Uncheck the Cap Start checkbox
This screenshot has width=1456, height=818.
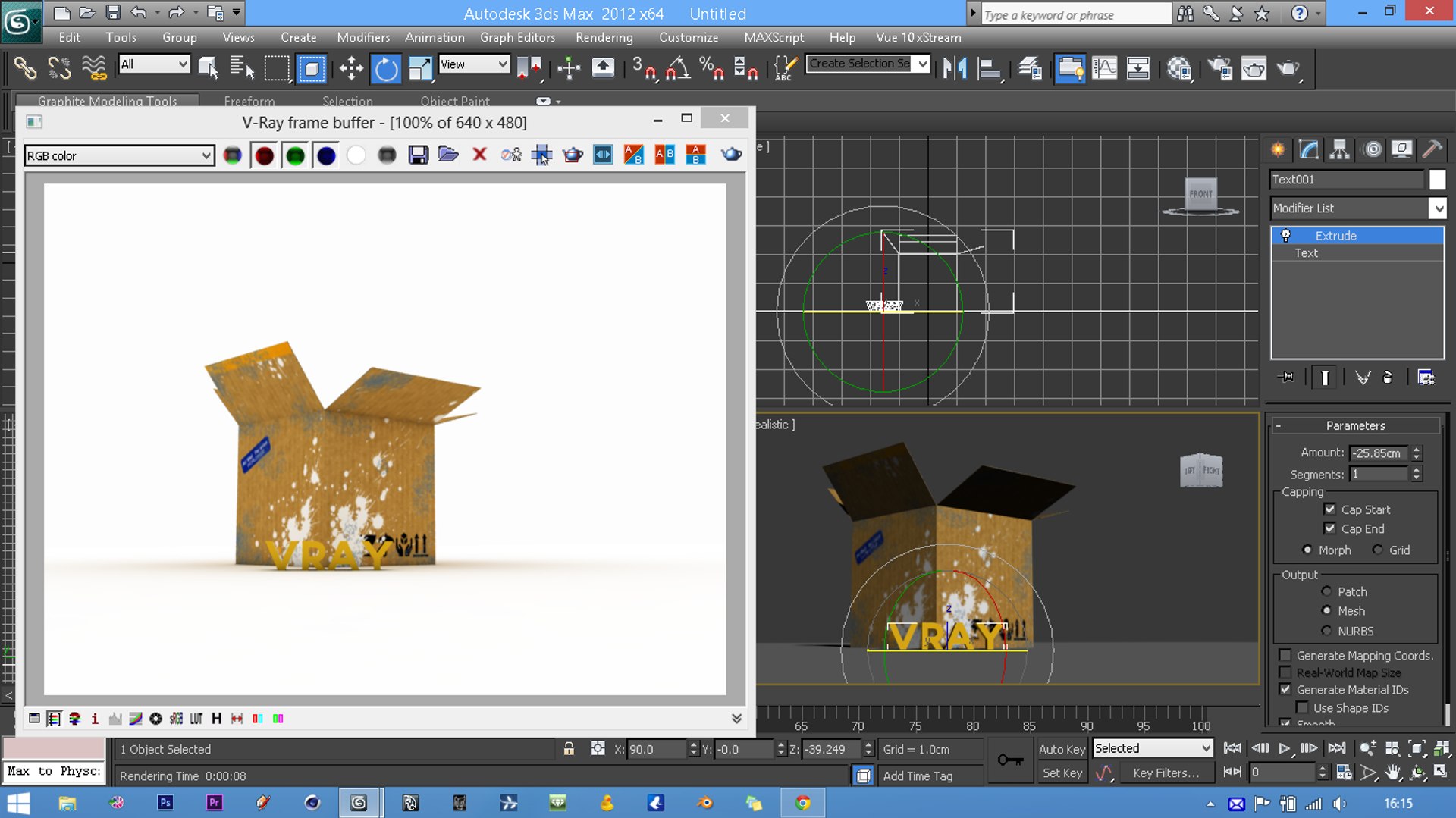(1329, 509)
